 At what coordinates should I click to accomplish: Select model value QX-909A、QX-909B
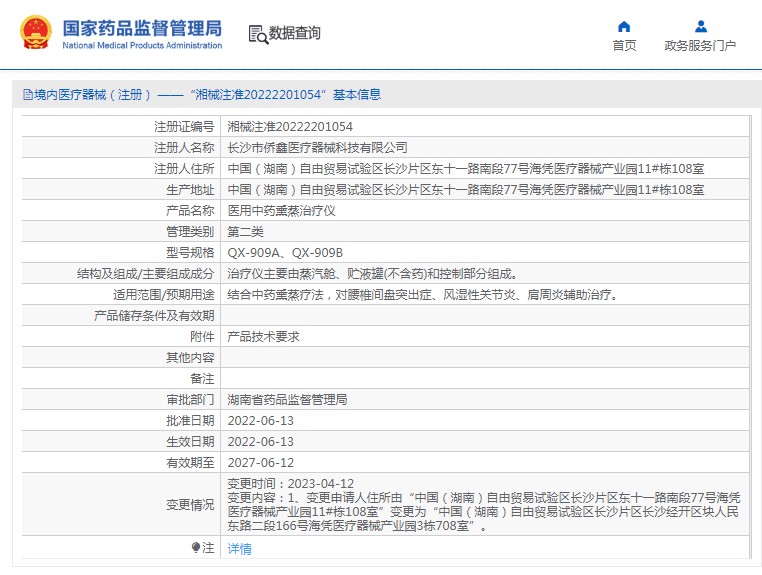coord(285,253)
